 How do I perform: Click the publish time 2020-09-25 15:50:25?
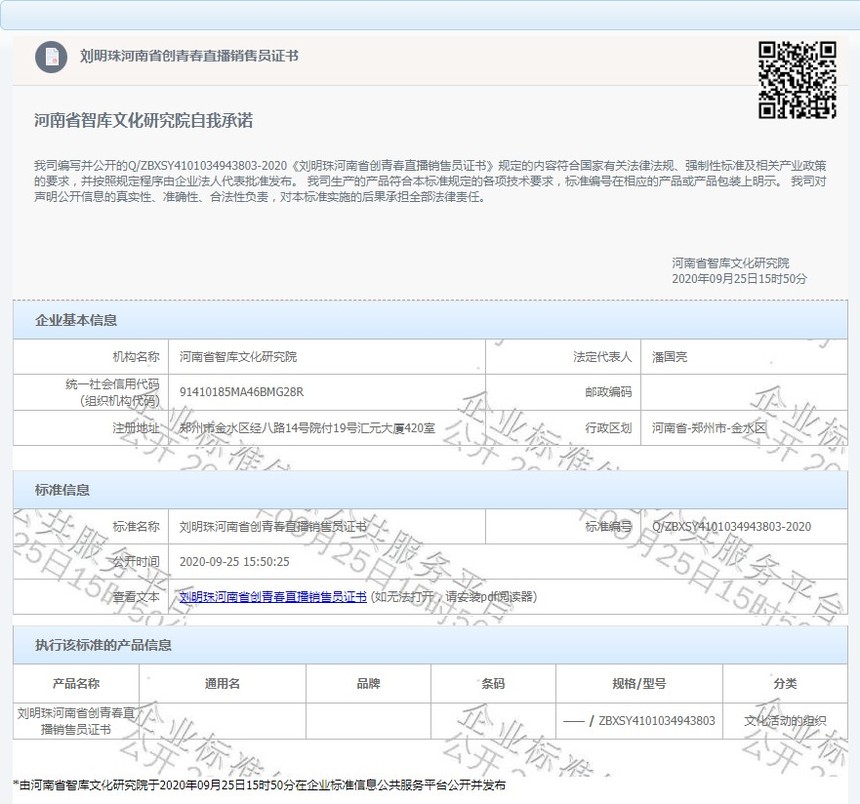[234, 562]
